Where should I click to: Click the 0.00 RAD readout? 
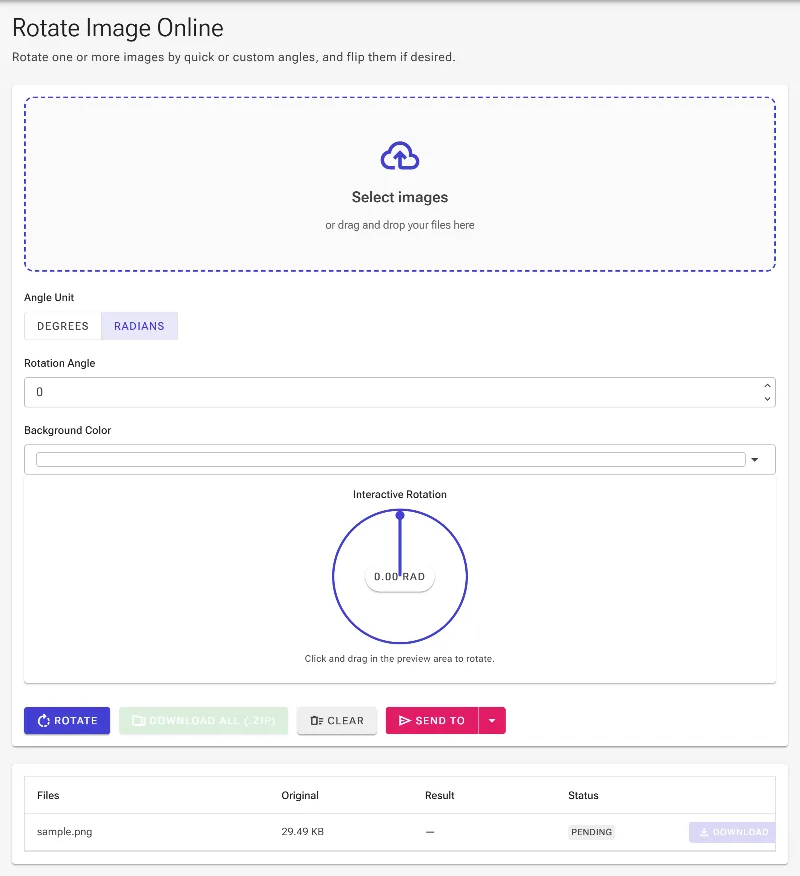click(399, 577)
